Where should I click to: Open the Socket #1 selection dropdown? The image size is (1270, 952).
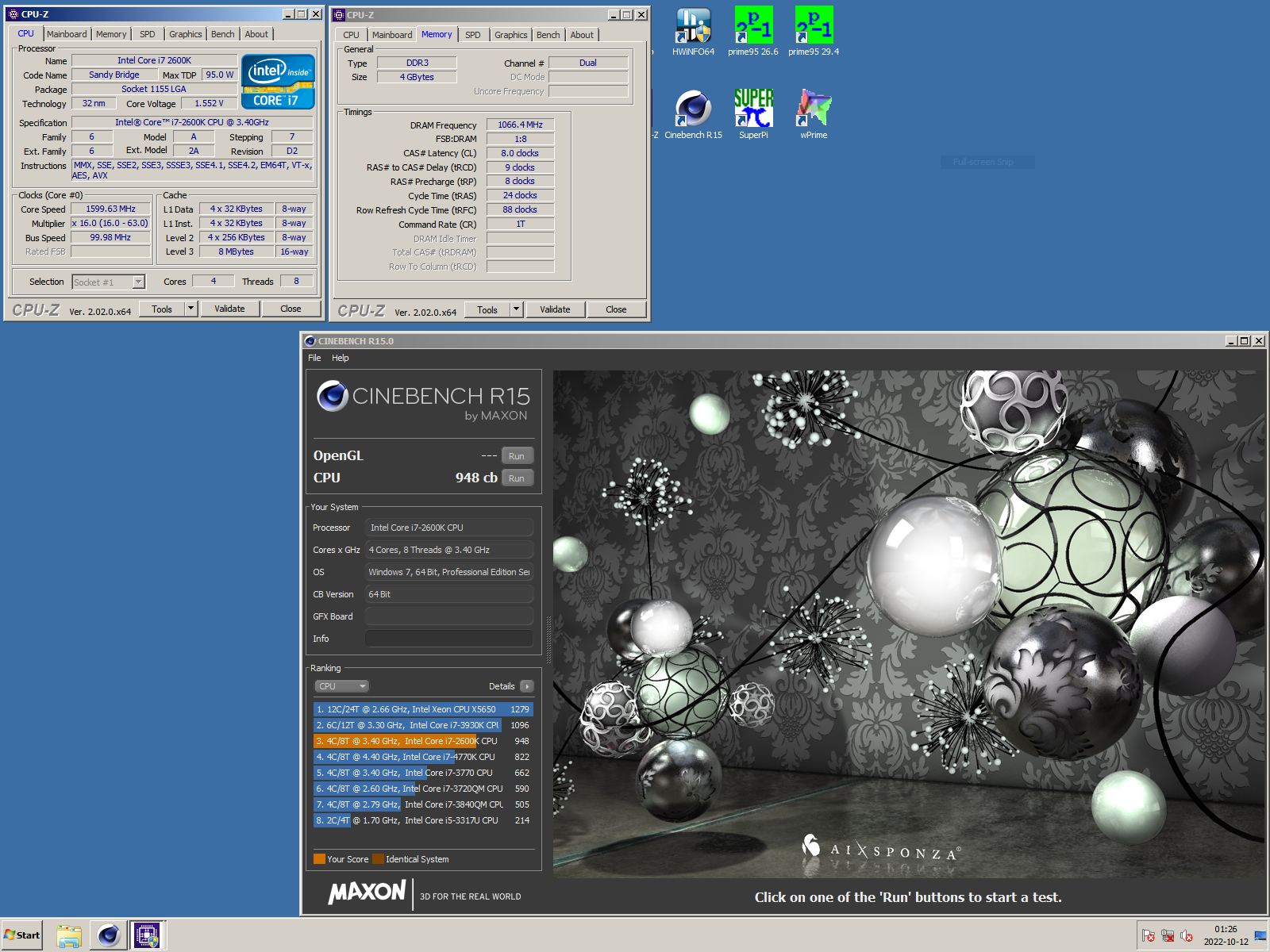tap(109, 282)
